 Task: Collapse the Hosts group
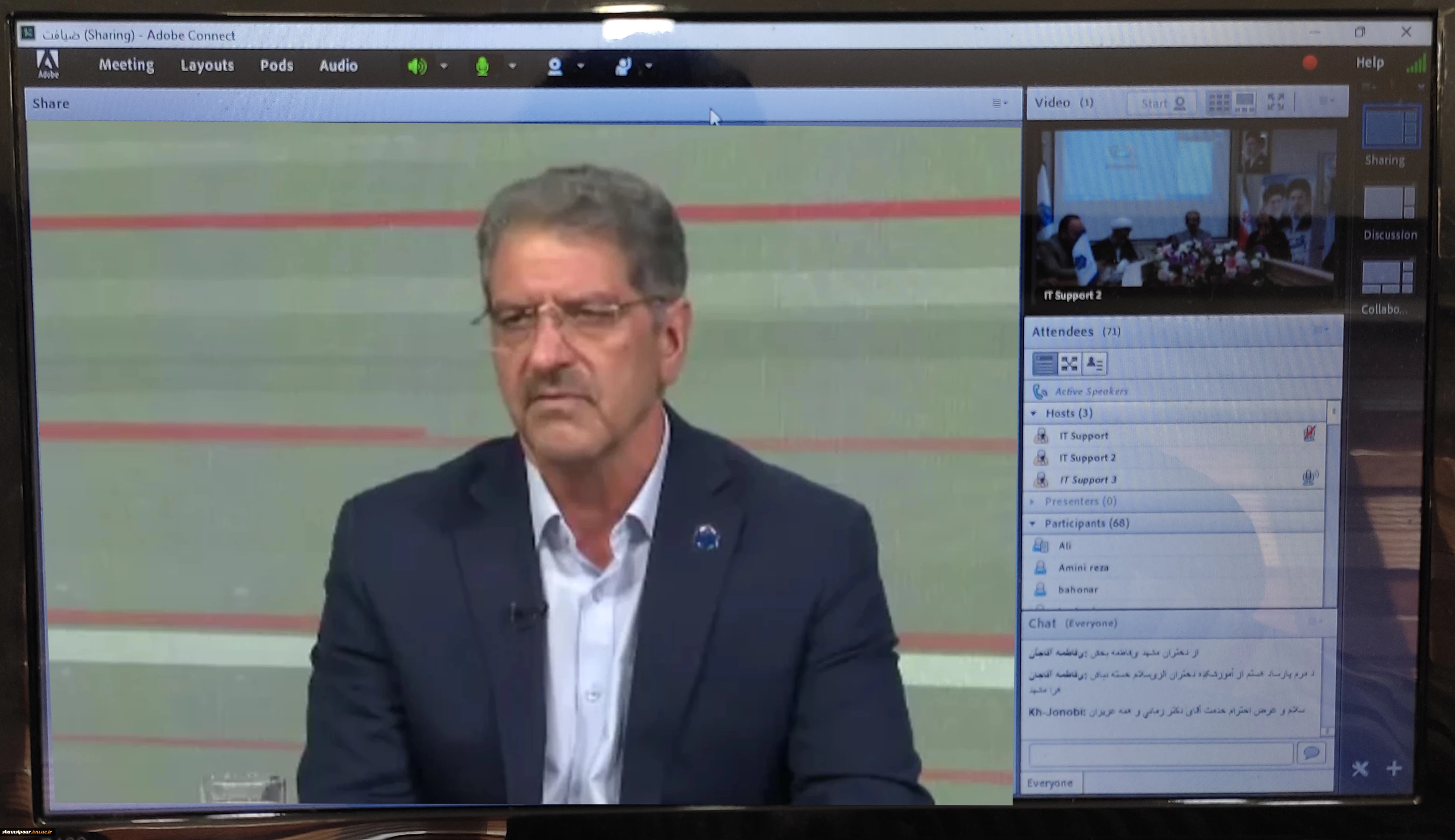1034,413
